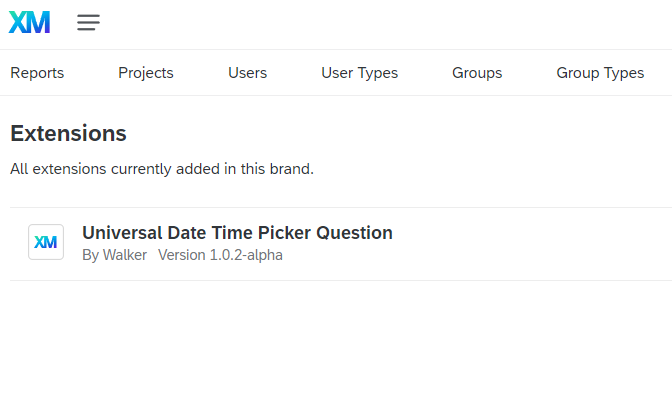Click the XM icon beside the extension
Screen dimensions: 672x404
46,242
